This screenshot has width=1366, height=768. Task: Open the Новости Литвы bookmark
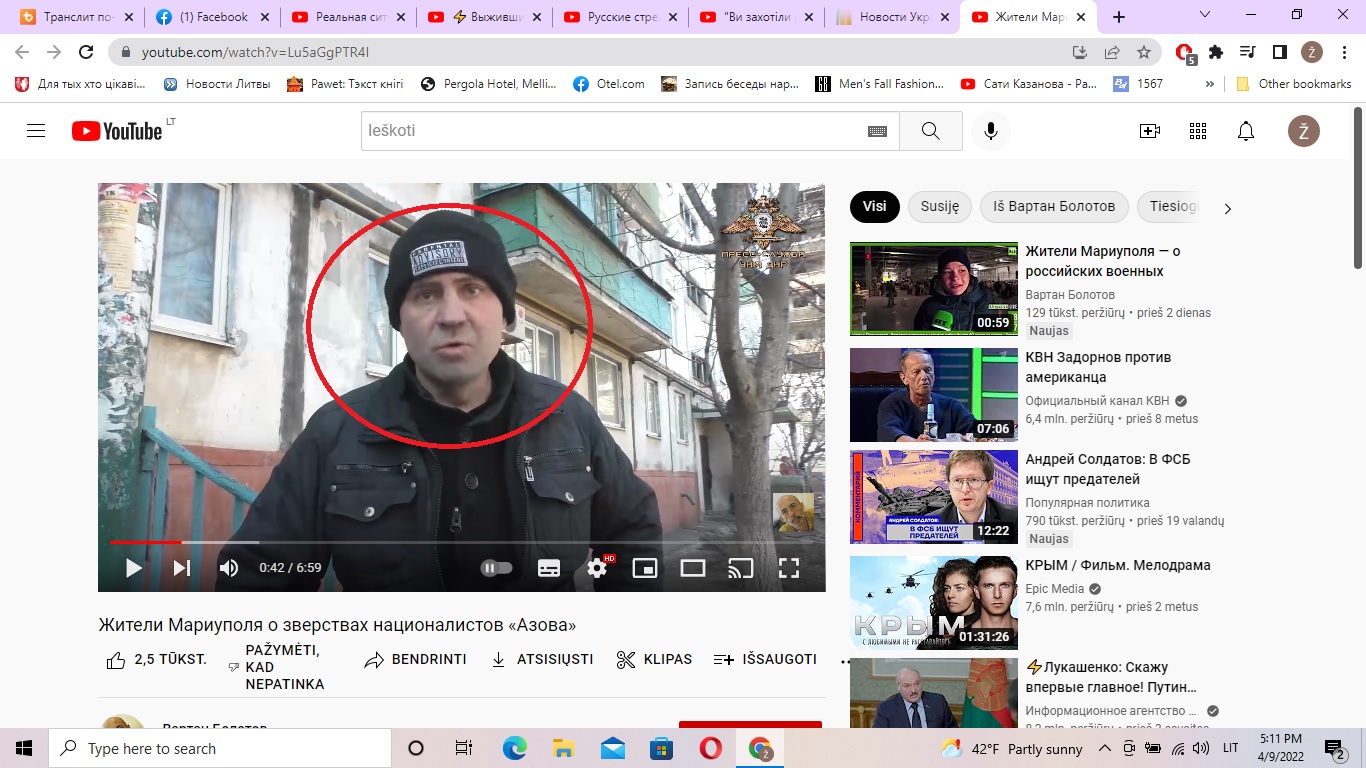coord(216,84)
